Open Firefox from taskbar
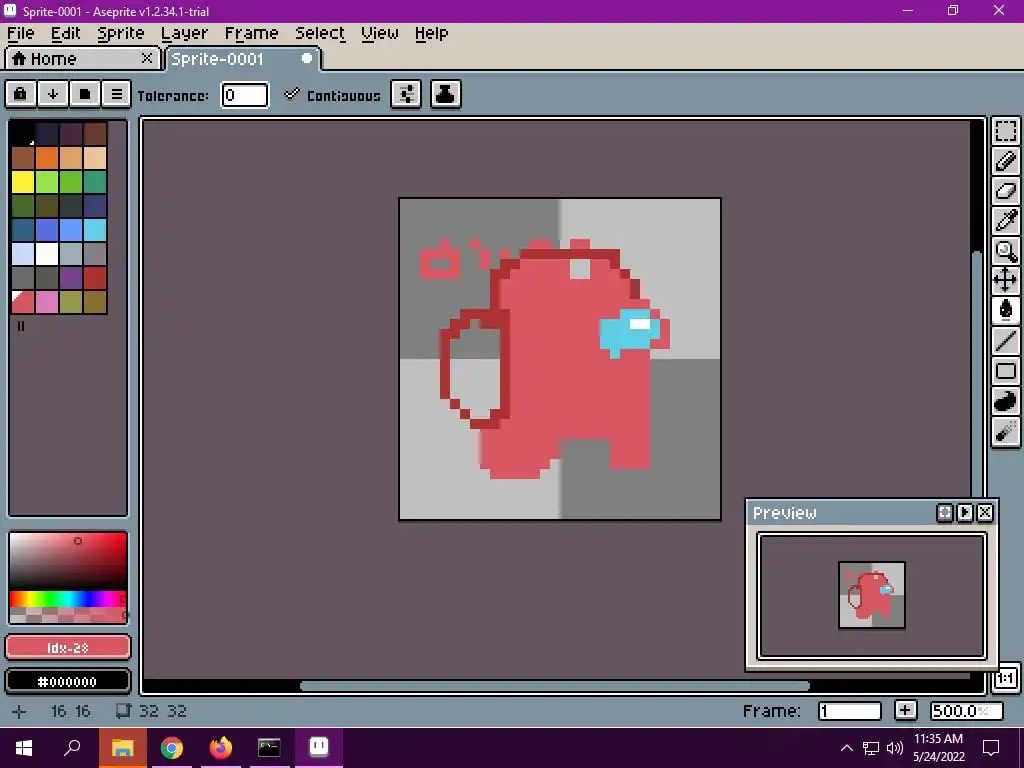 pos(221,748)
